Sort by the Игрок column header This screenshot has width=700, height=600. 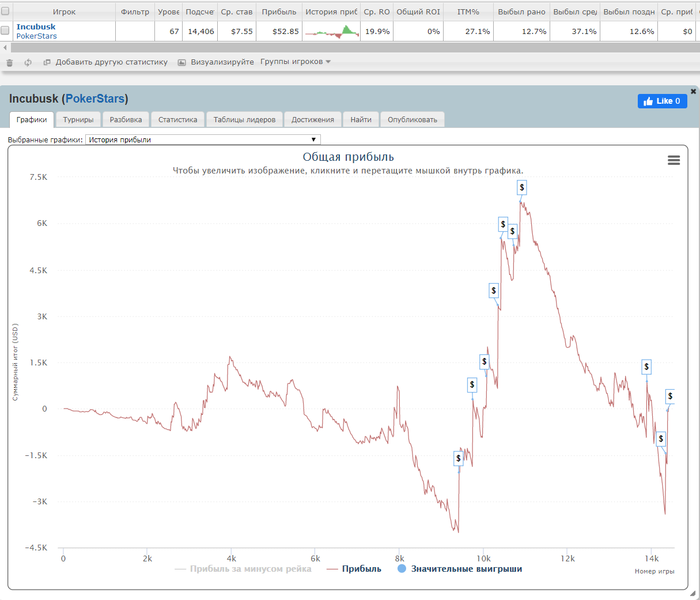tap(64, 12)
